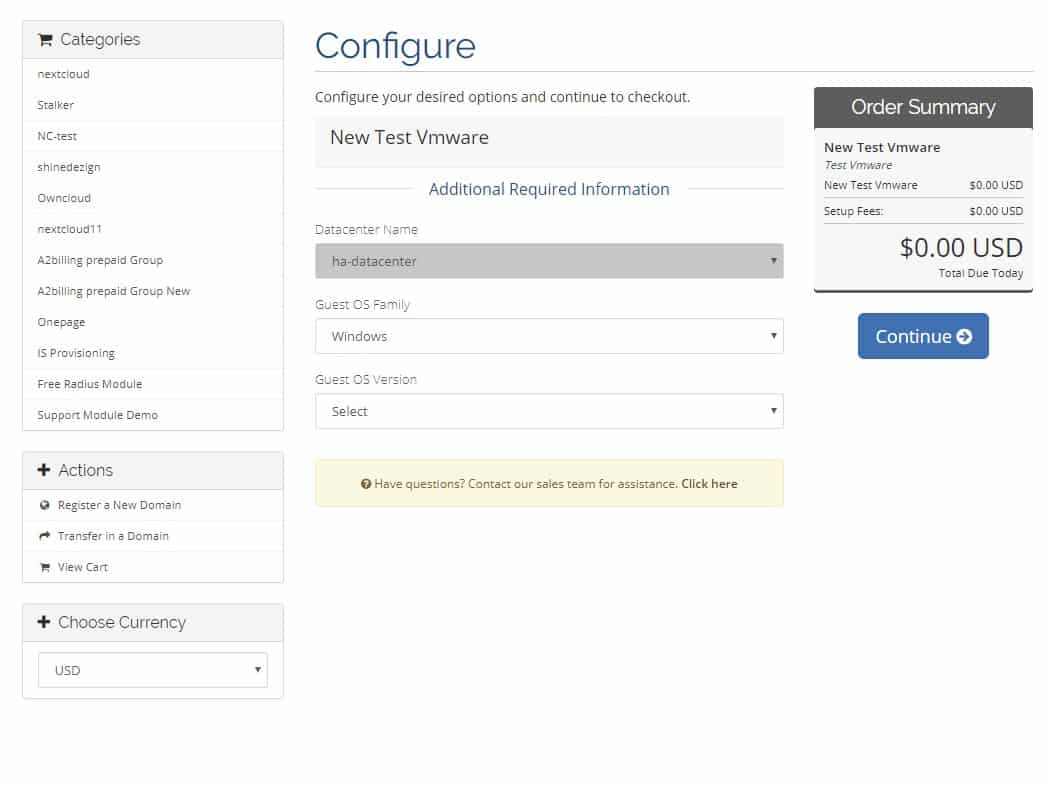Open the IS Provisioning category
This screenshot has width=1052, height=788.
click(76, 353)
